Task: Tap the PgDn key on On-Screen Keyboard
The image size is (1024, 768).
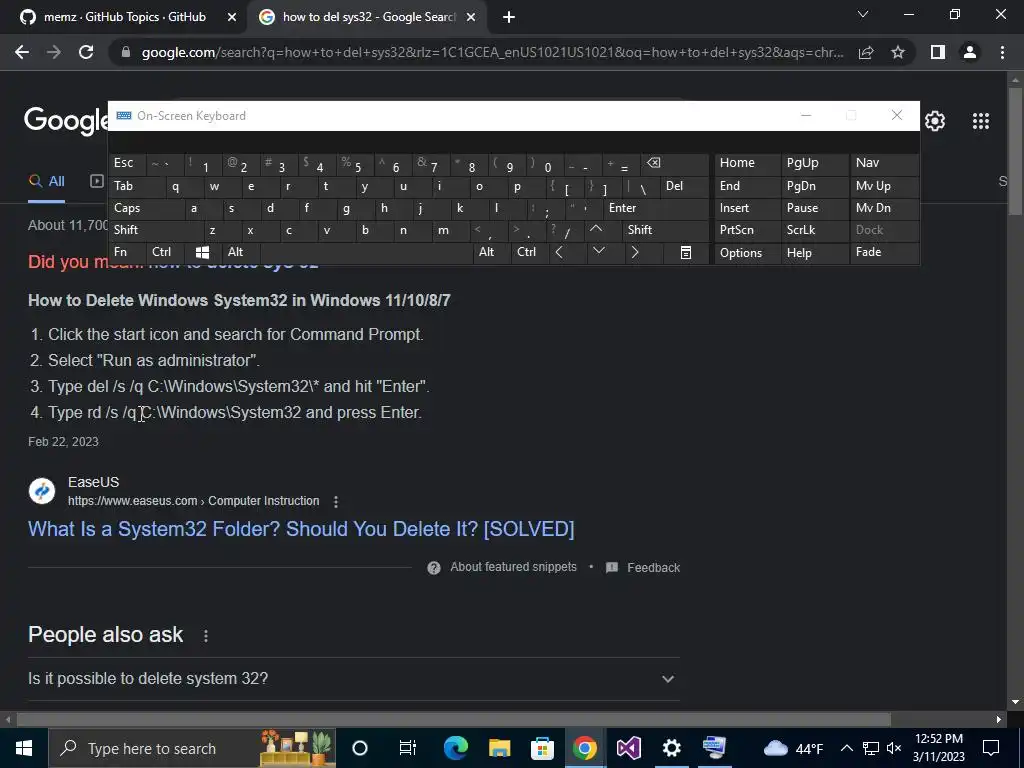Action: (814, 186)
